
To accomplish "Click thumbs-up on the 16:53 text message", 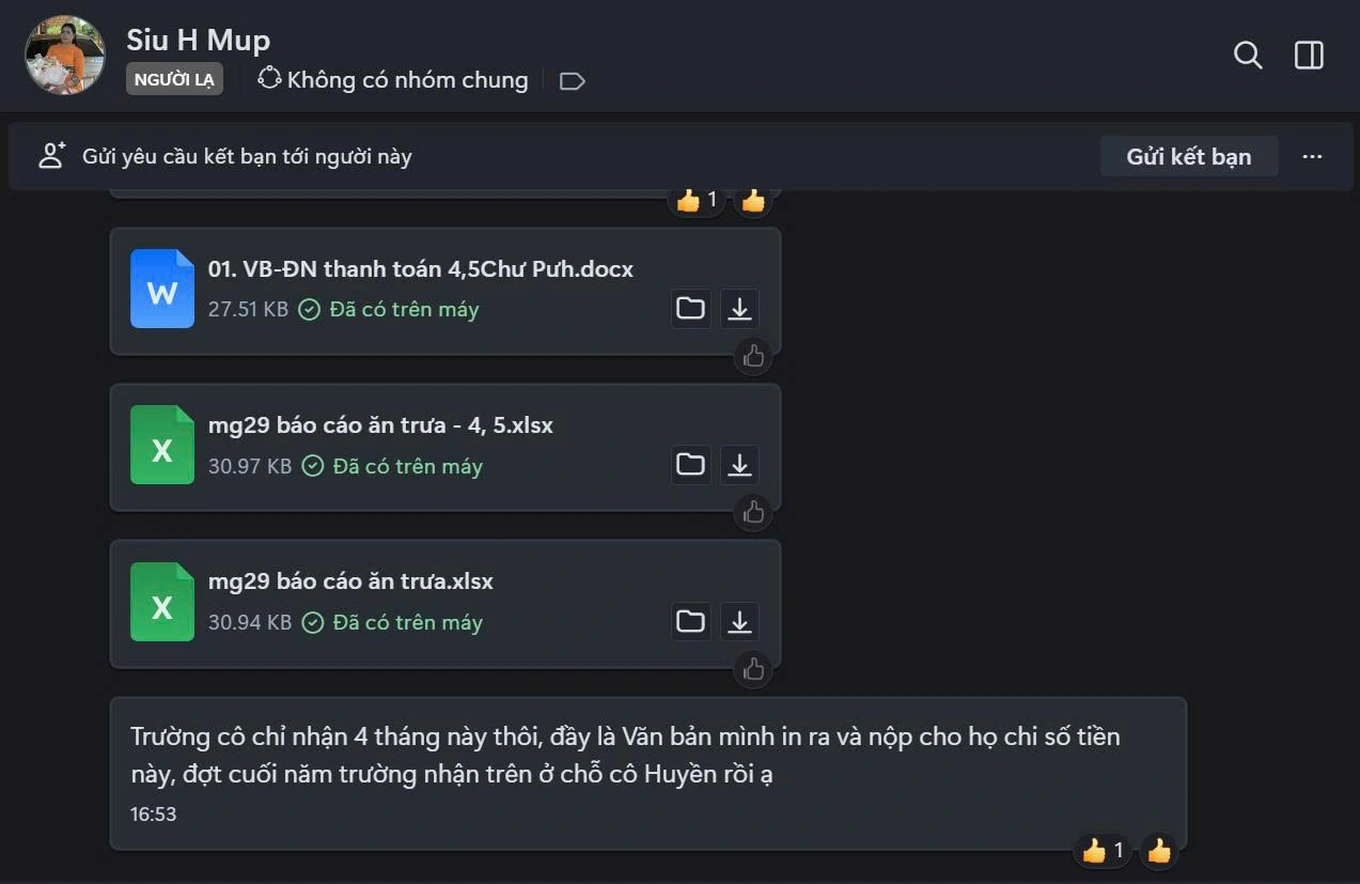I will tap(1158, 851).
